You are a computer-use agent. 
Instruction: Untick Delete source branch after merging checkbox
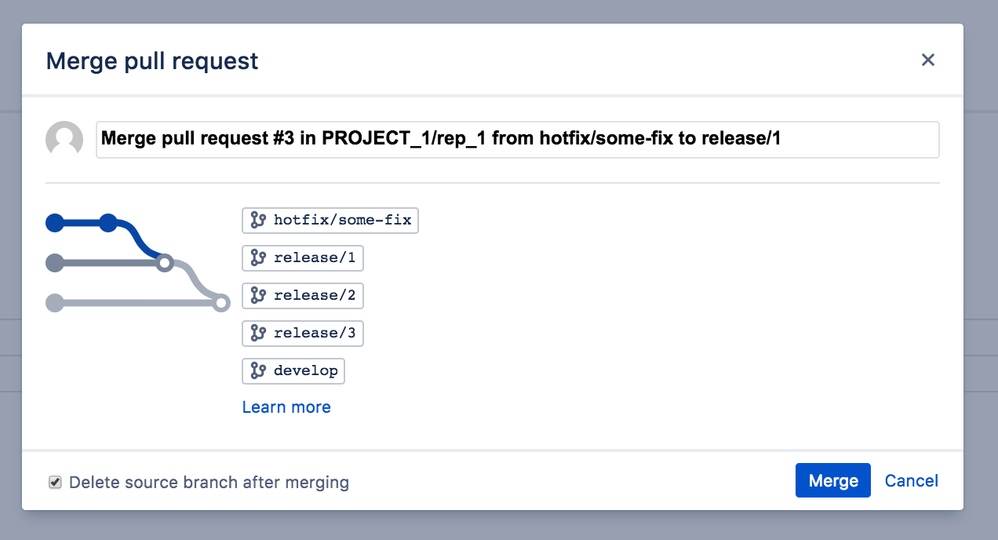point(55,483)
